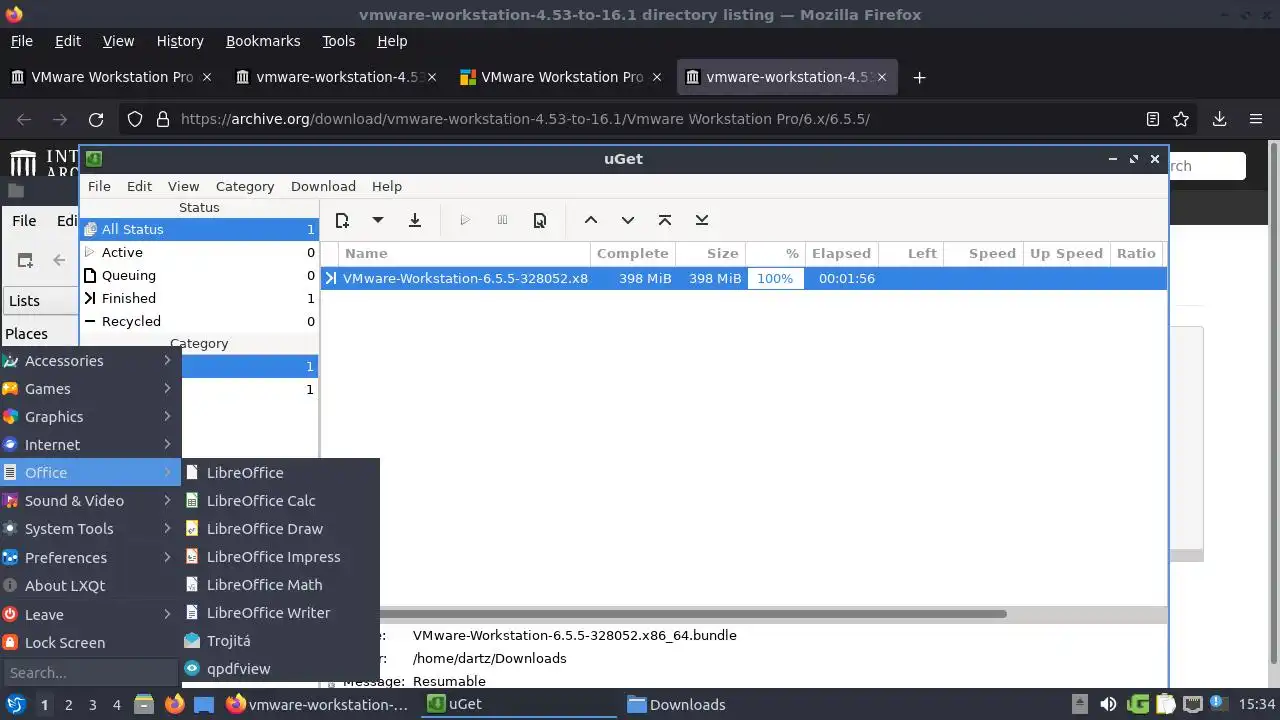
Task: Open the Preferences submenu
Action: 90,557
